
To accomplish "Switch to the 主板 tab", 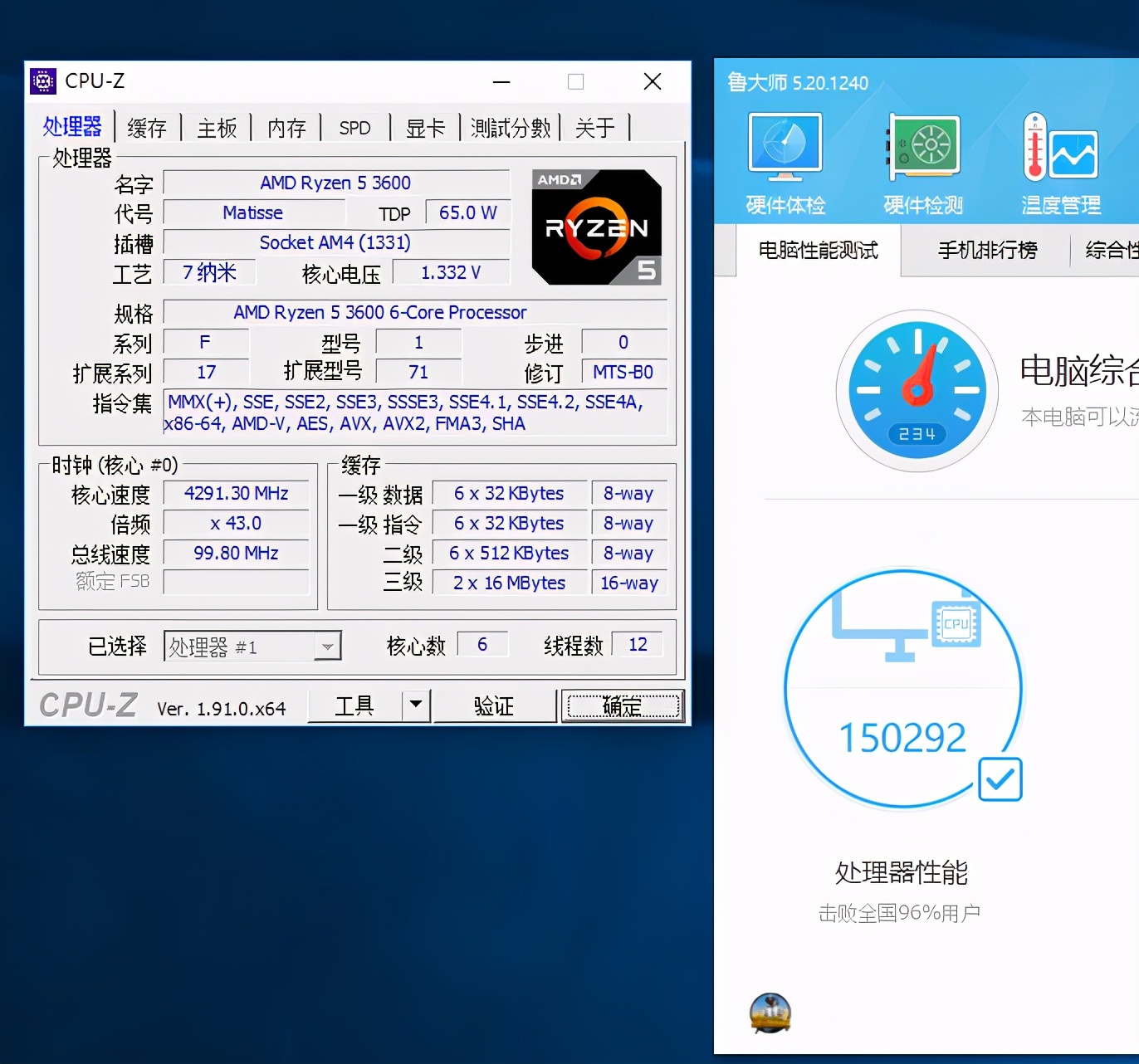I will tap(217, 128).
